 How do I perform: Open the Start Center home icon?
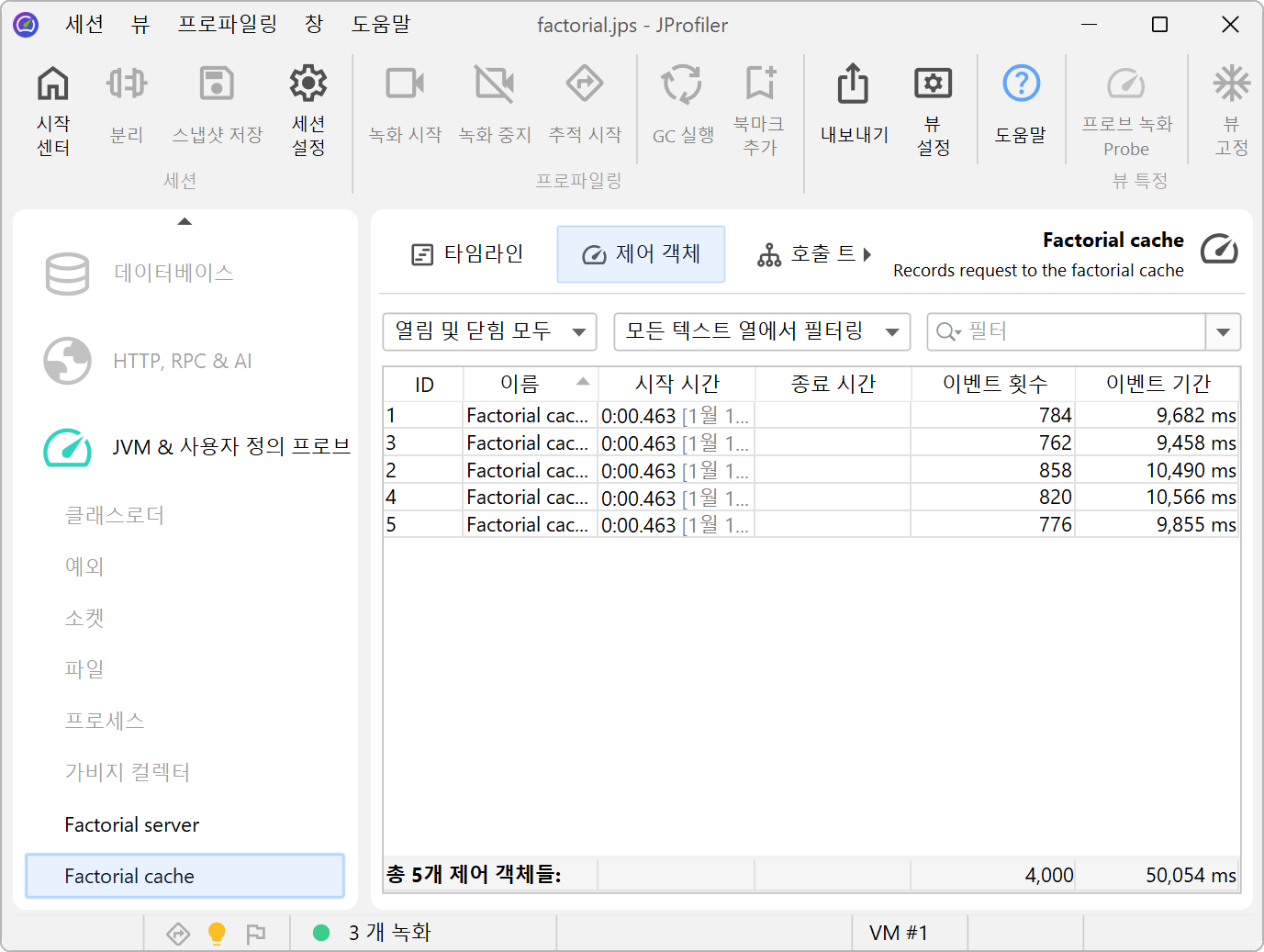53,84
